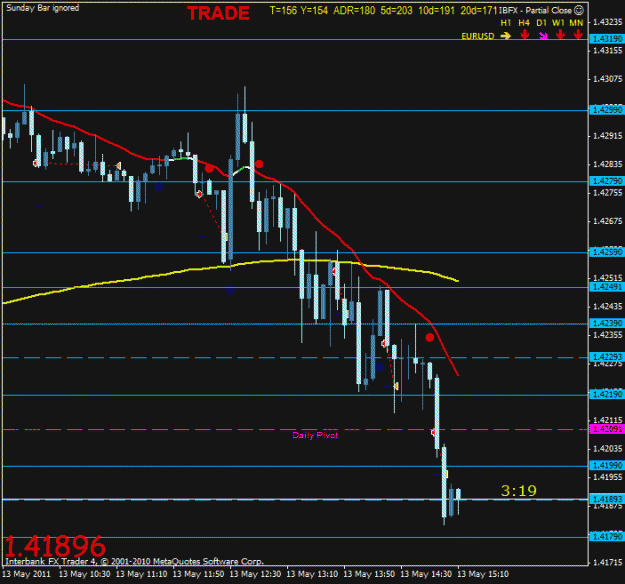Click the 20d=171 value
The width and height of the screenshot is (625, 584).
[479, 10]
